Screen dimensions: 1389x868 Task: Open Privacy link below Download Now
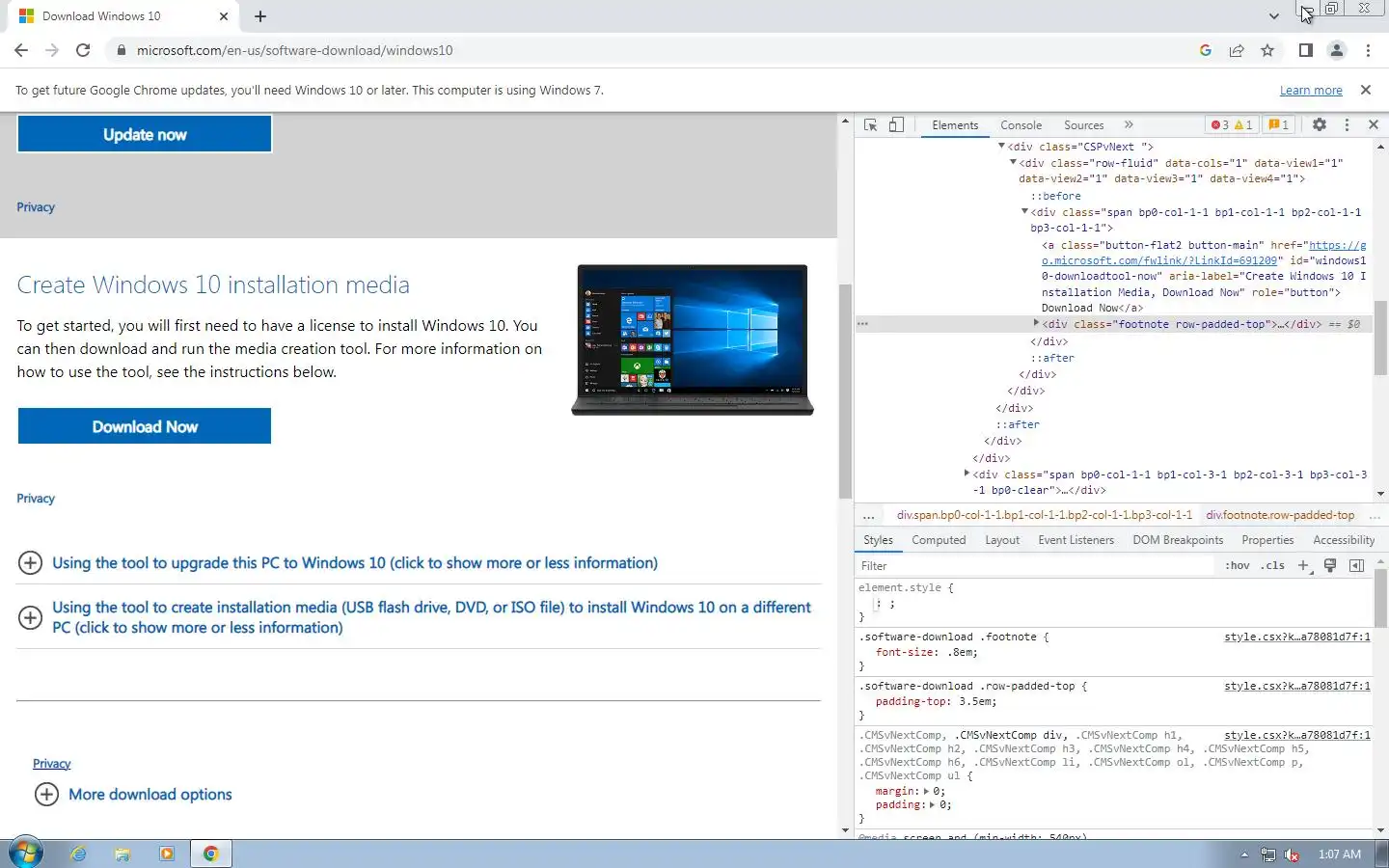pyautogui.click(x=36, y=499)
